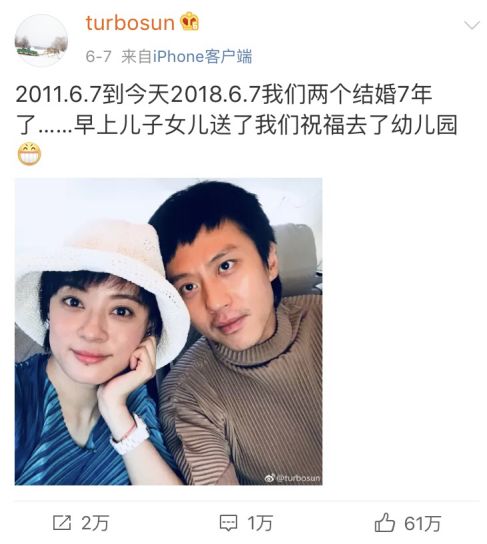Tap the crown membership badge icon

coord(190,21)
